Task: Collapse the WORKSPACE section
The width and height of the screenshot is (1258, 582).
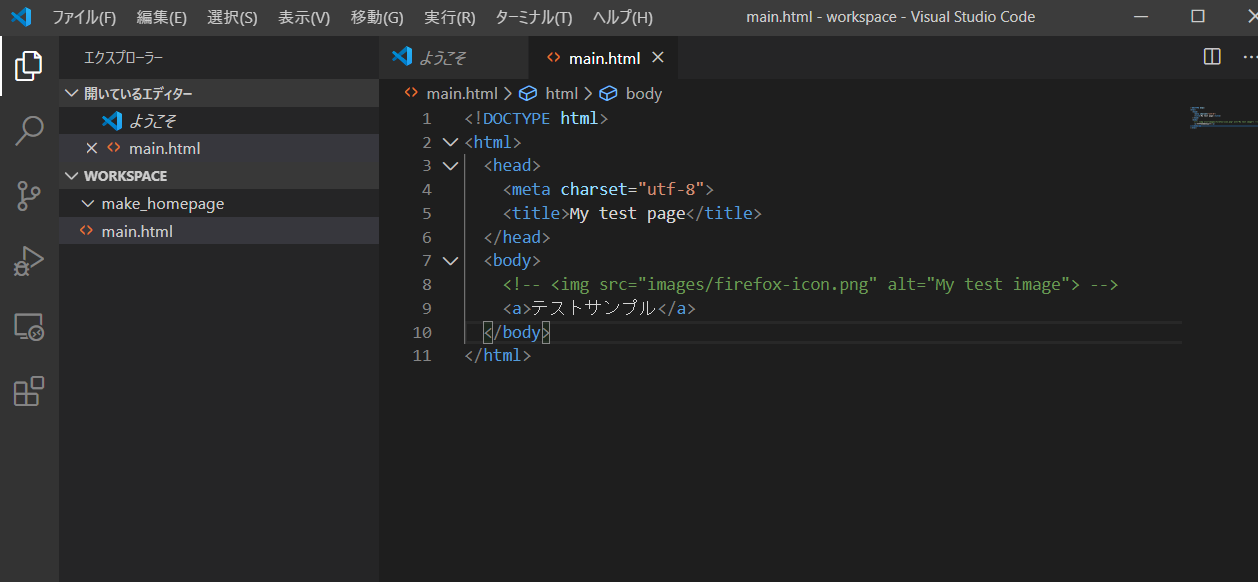Action: tap(219, 176)
